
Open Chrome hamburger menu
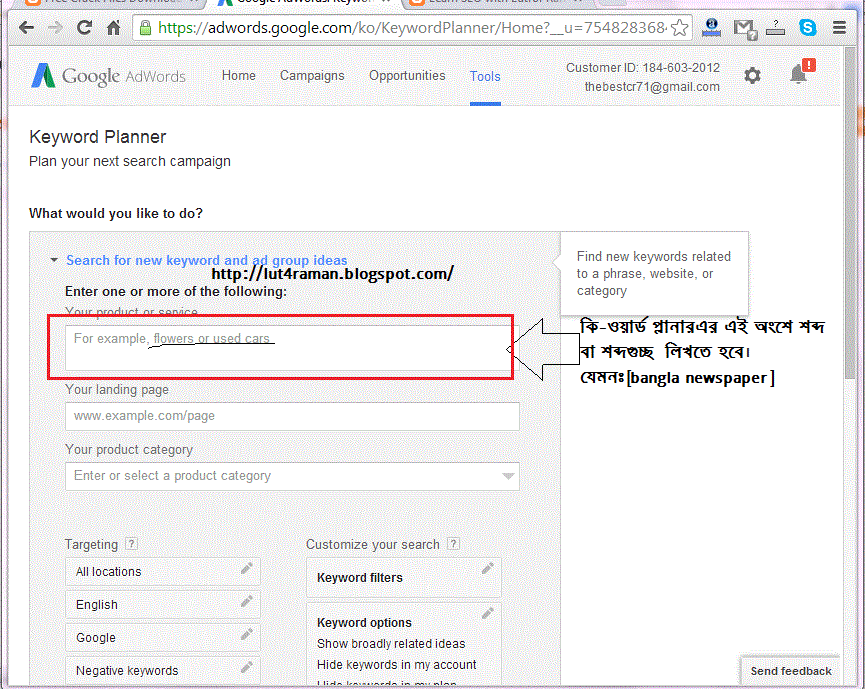[x=839, y=27]
